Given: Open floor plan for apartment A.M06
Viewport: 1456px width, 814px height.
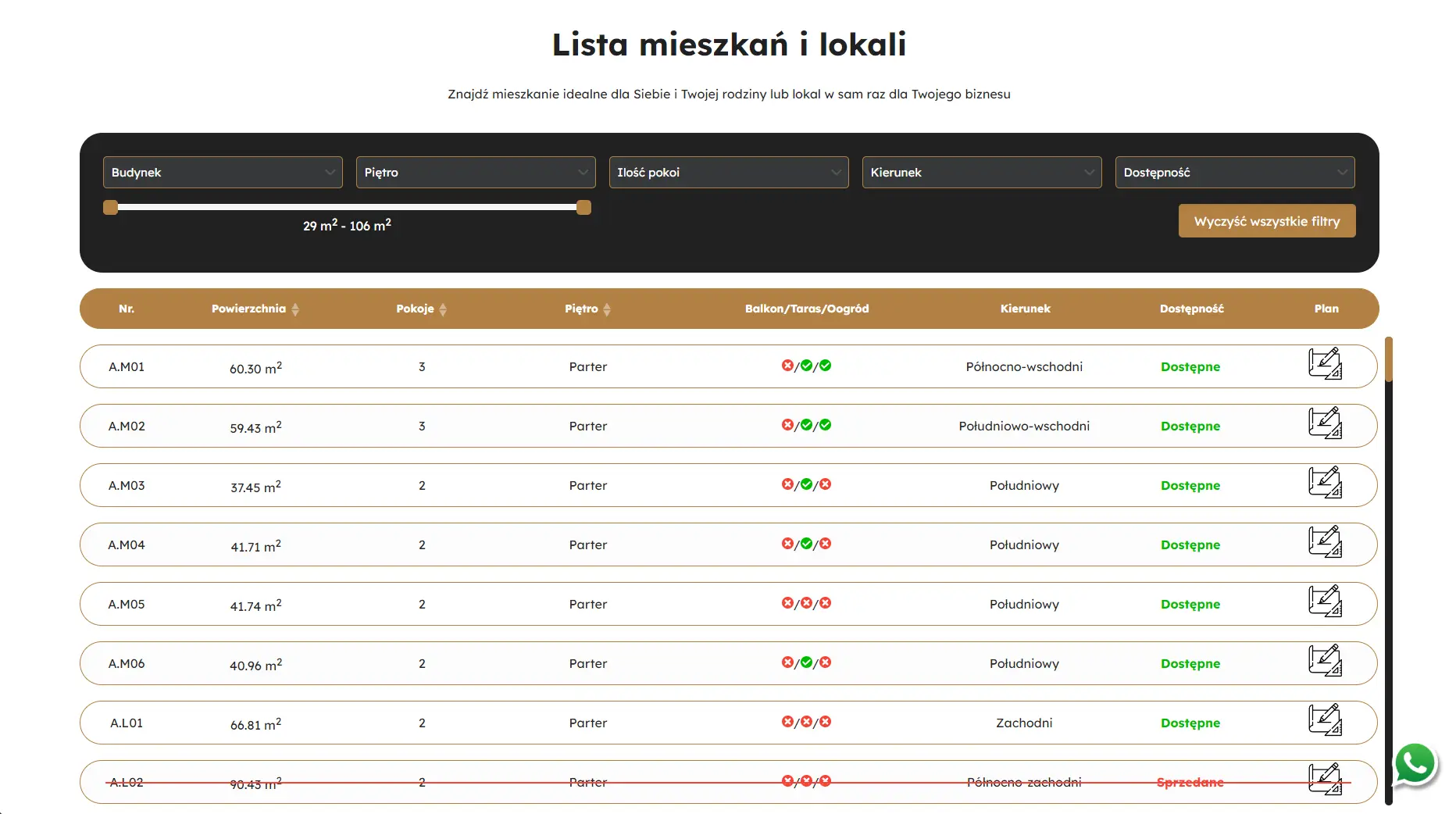Looking at the screenshot, I should coord(1325,661).
